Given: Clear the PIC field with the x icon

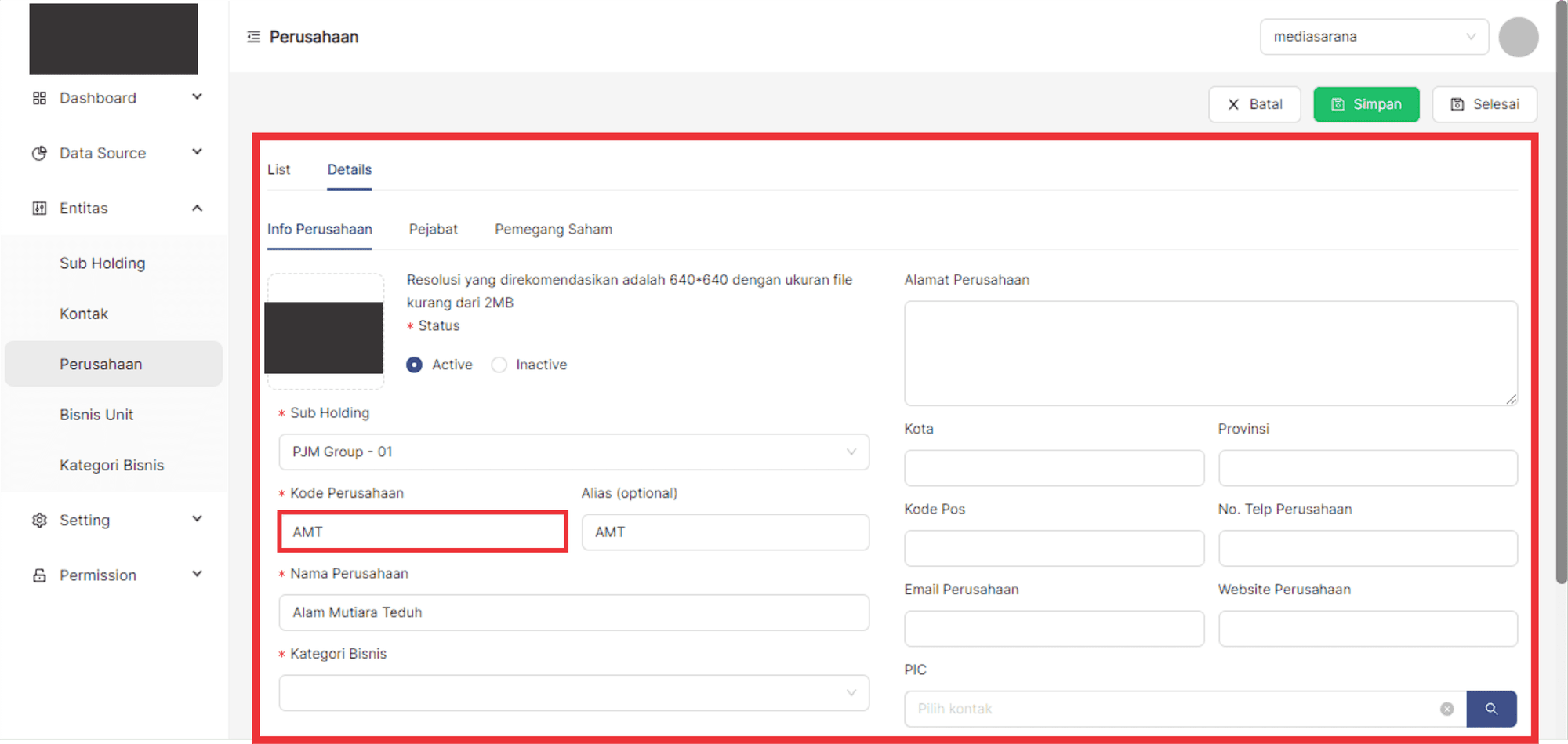Looking at the screenshot, I should (1446, 709).
